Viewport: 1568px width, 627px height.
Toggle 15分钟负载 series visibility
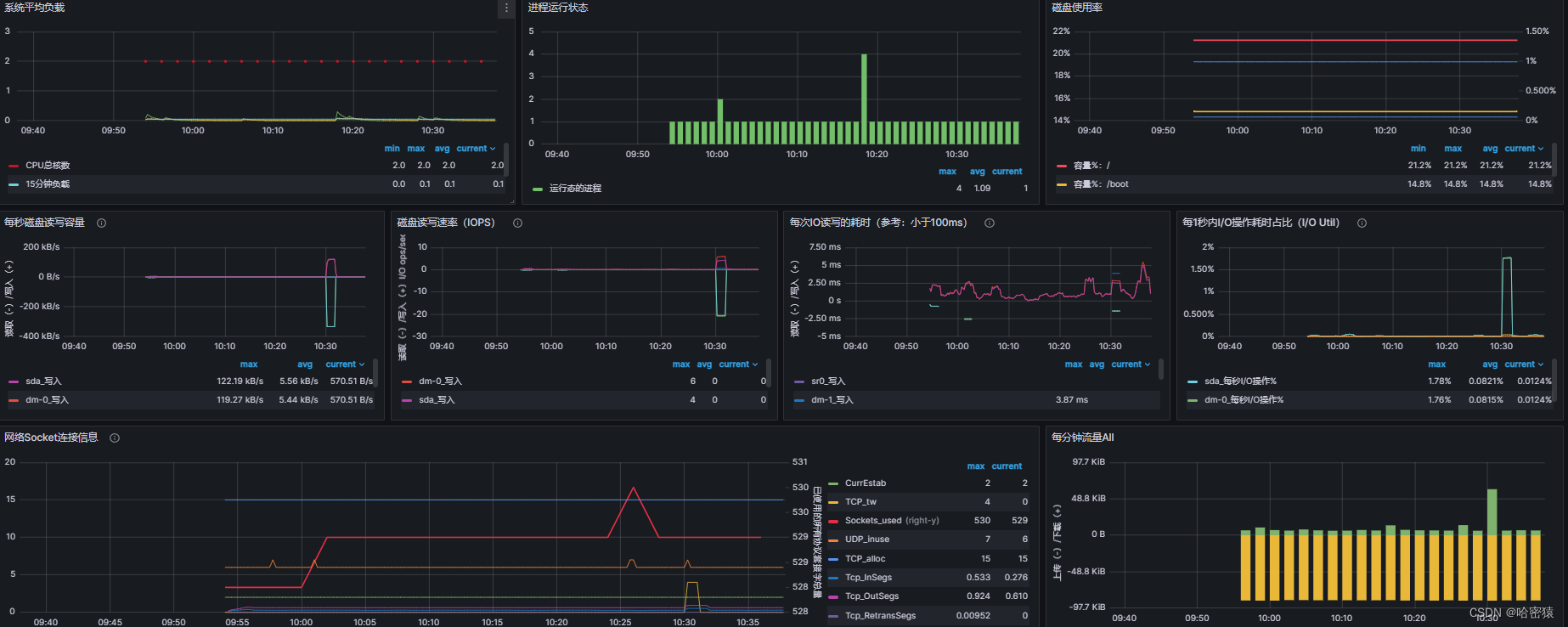click(48, 184)
